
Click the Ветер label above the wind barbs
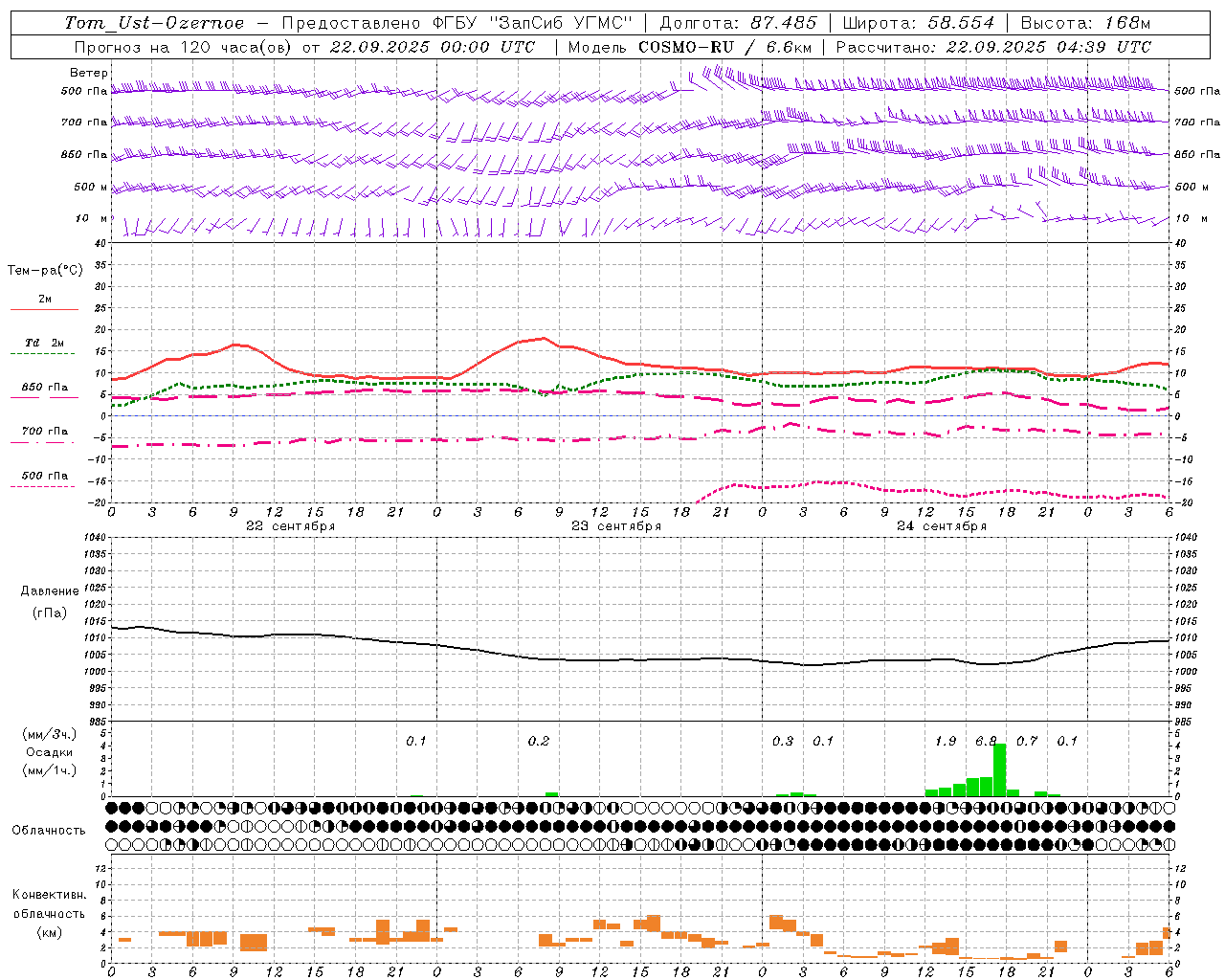coord(88,73)
